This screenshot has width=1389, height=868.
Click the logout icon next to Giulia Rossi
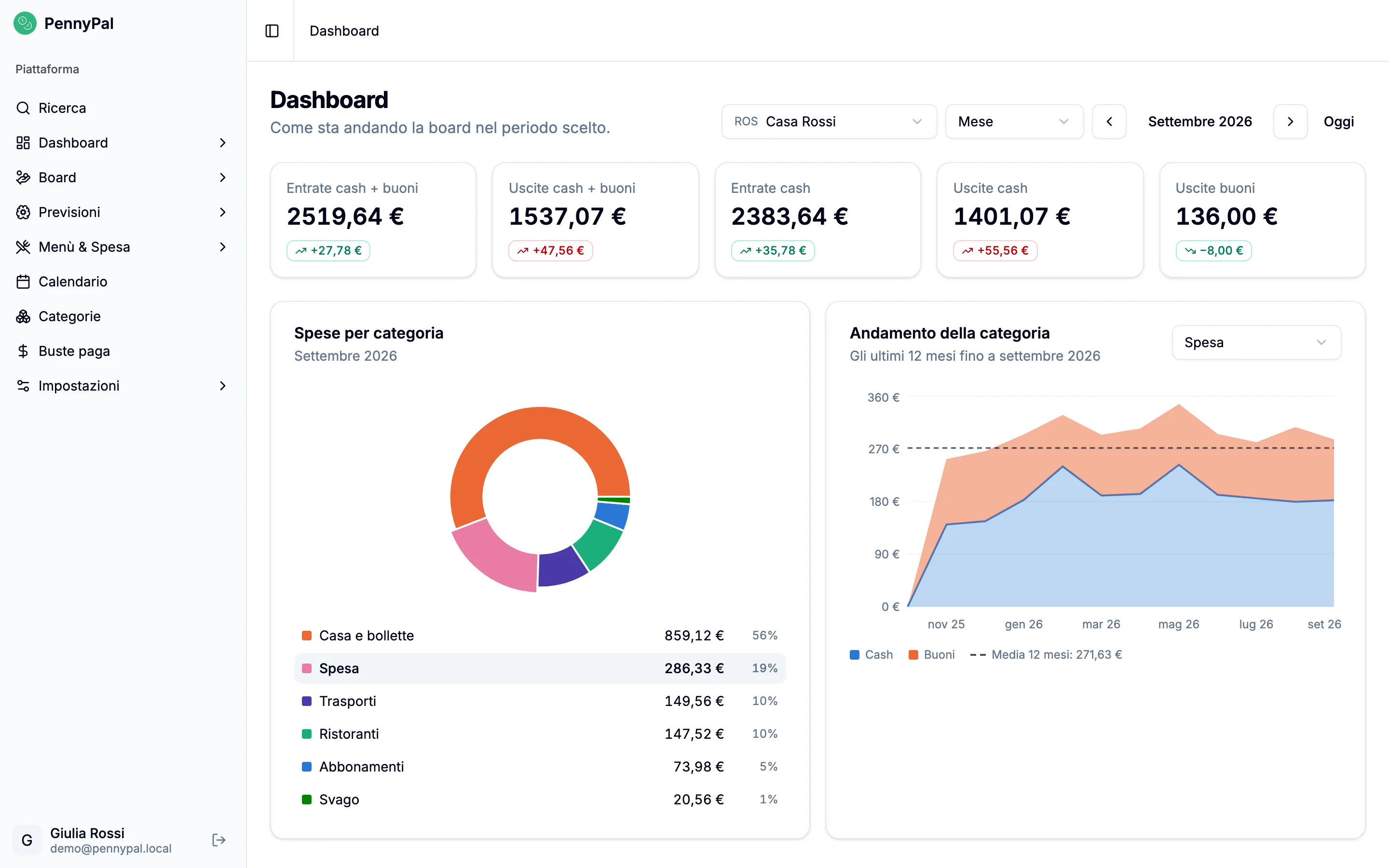tap(218, 840)
